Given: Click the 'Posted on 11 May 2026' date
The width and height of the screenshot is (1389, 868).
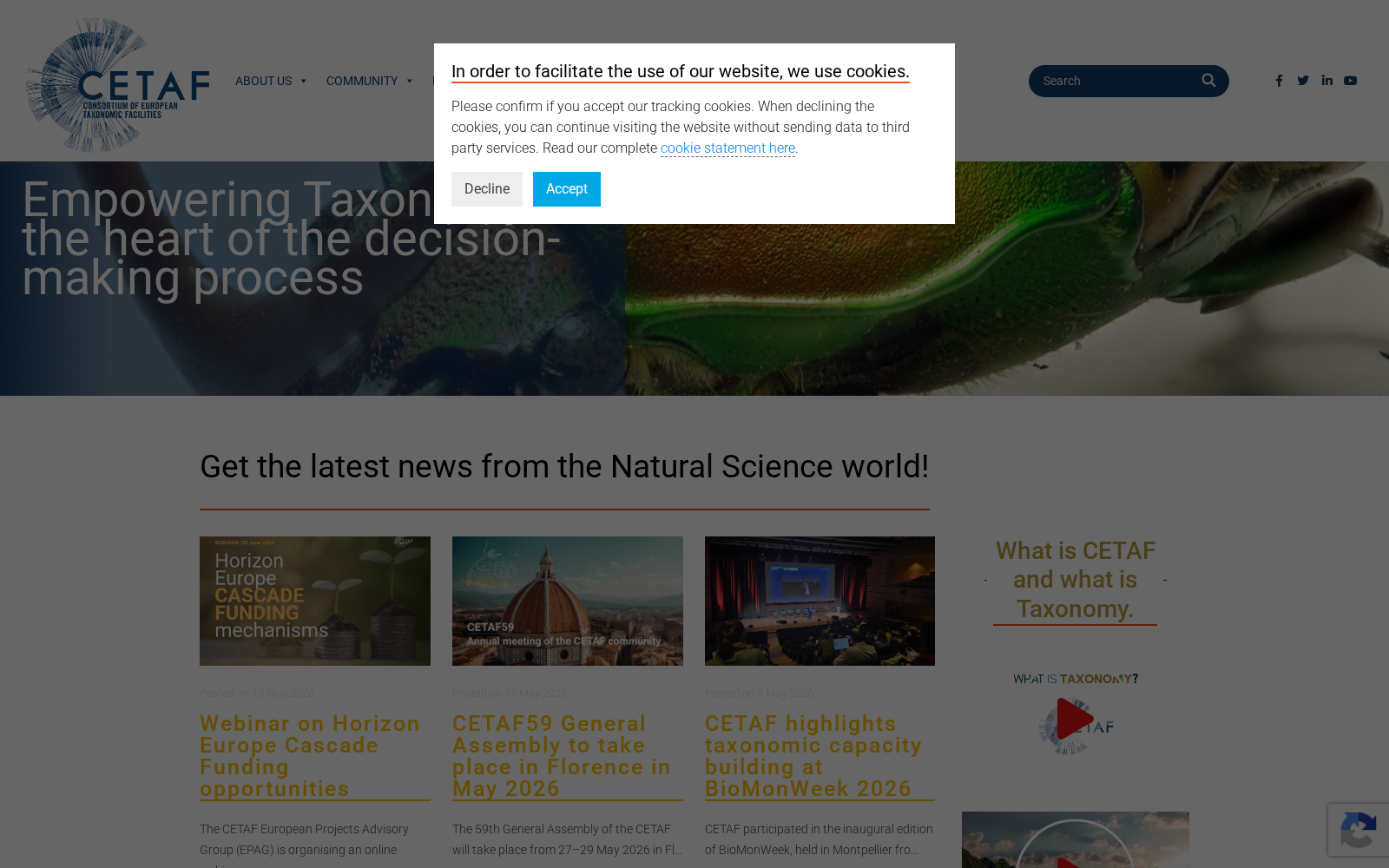Looking at the screenshot, I should click(x=510, y=693).
